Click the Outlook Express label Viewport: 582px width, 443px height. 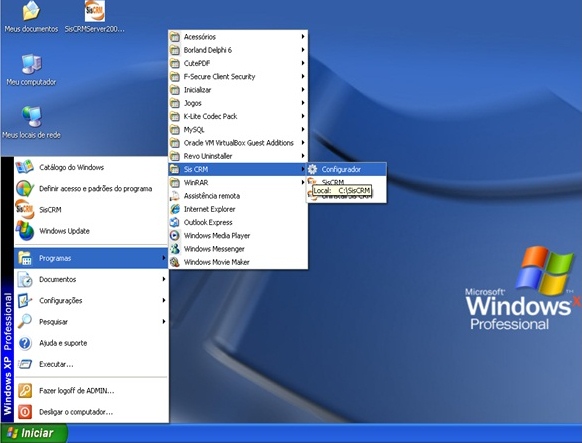click(208, 222)
